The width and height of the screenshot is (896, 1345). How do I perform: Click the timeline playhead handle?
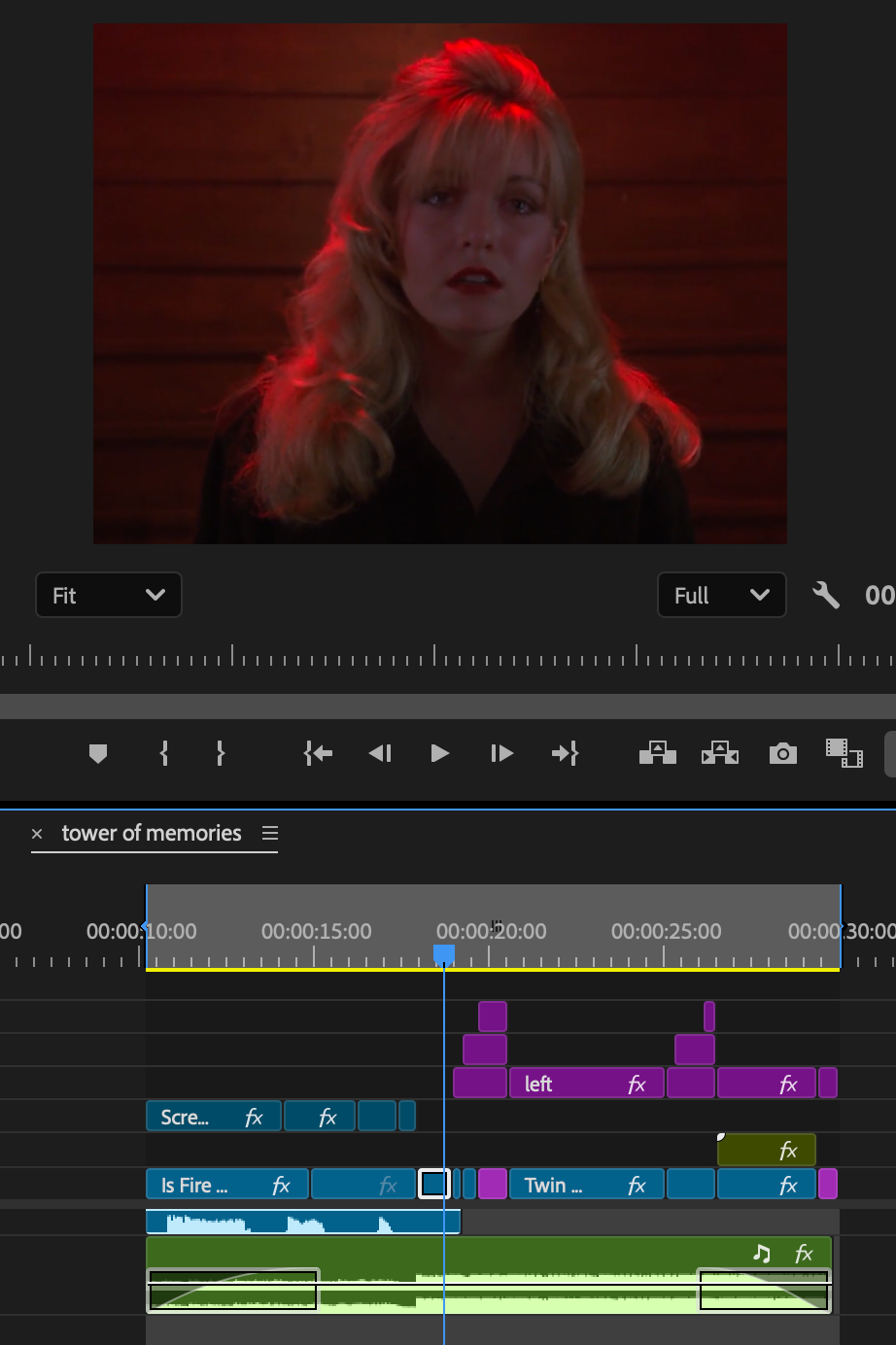point(444,954)
